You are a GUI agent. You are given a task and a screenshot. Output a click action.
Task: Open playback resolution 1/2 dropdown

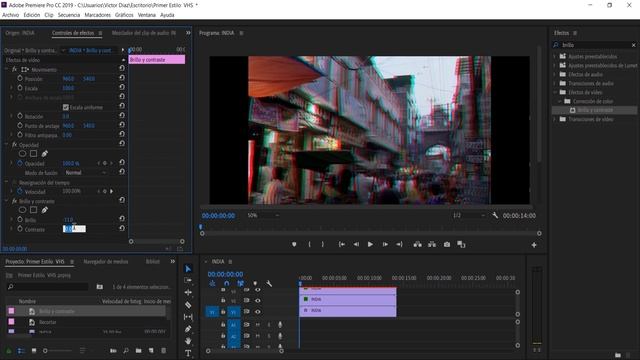pos(469,215)
